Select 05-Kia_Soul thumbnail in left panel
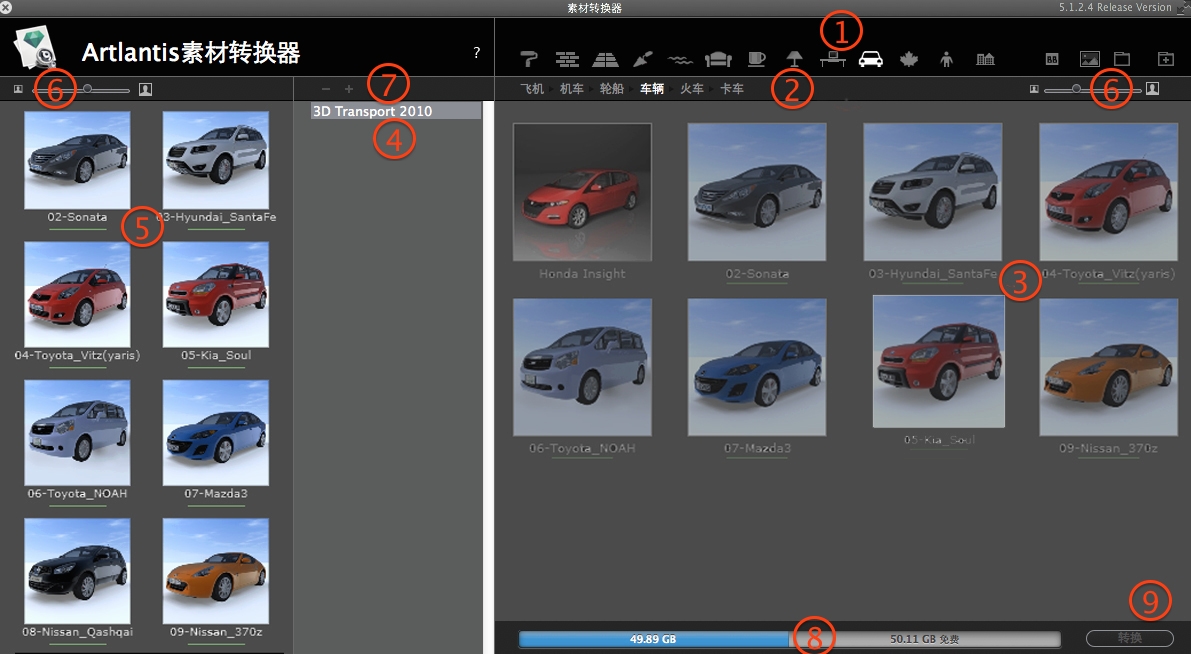1191x654 pixels. point(216,295)
